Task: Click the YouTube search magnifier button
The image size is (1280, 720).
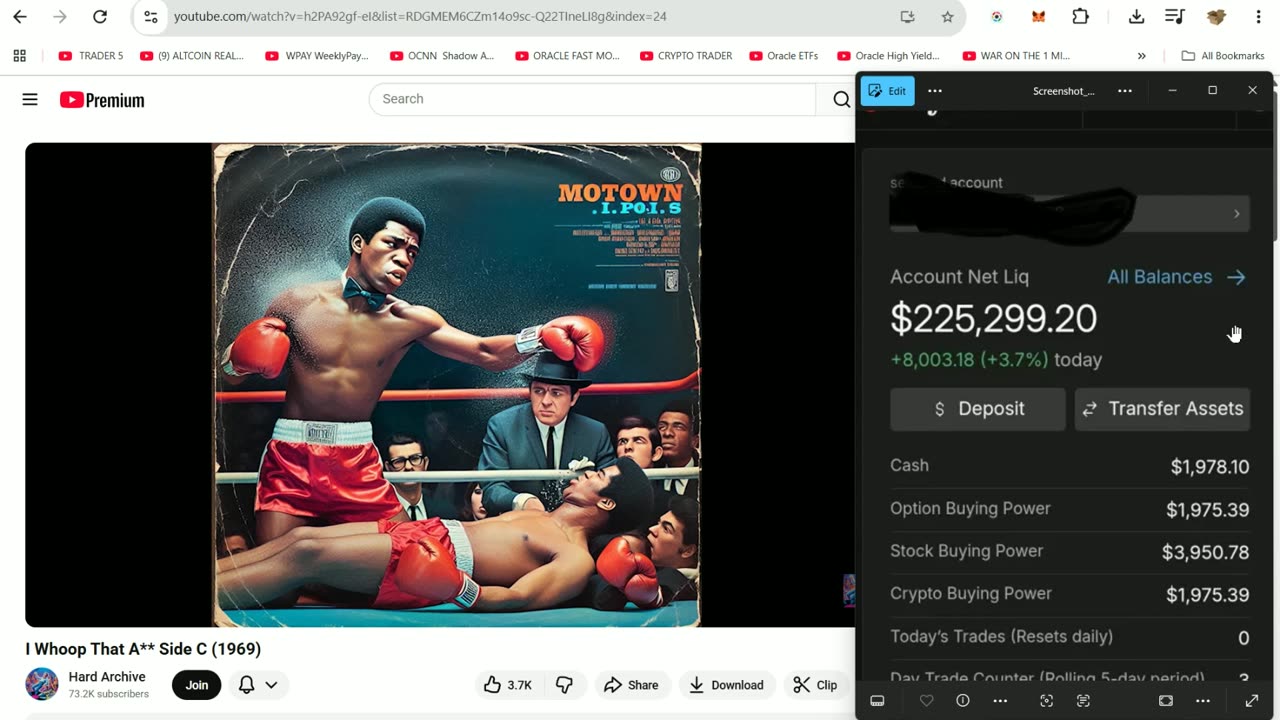Action: point(841,99)
